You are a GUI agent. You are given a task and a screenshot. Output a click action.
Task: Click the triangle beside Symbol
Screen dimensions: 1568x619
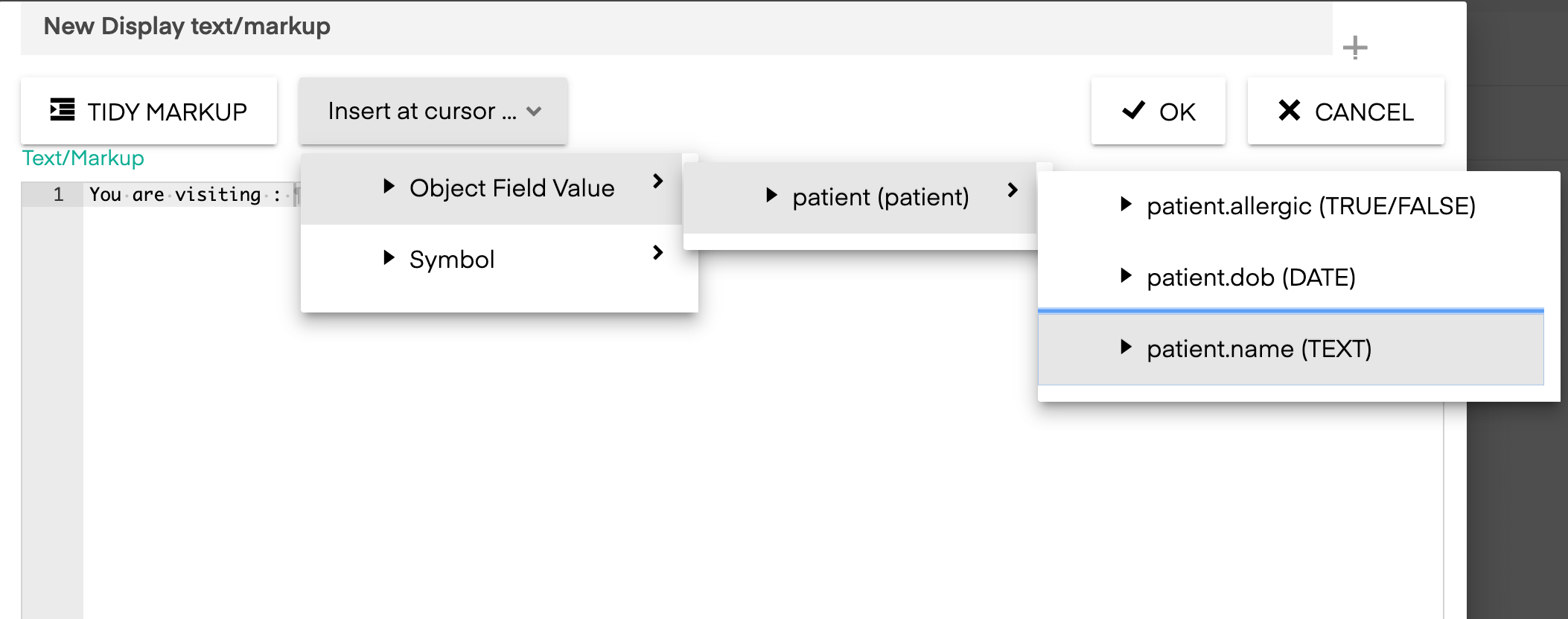coord(389,257)
